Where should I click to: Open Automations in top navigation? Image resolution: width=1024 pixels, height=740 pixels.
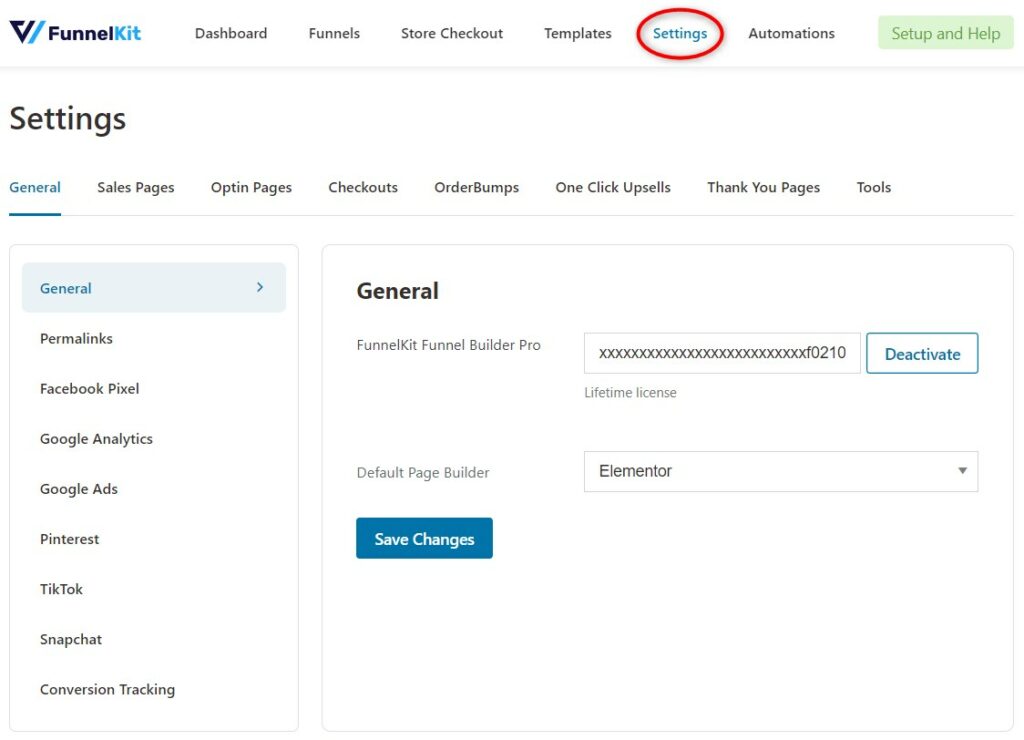pyautogui.click(x=791, y=33)
